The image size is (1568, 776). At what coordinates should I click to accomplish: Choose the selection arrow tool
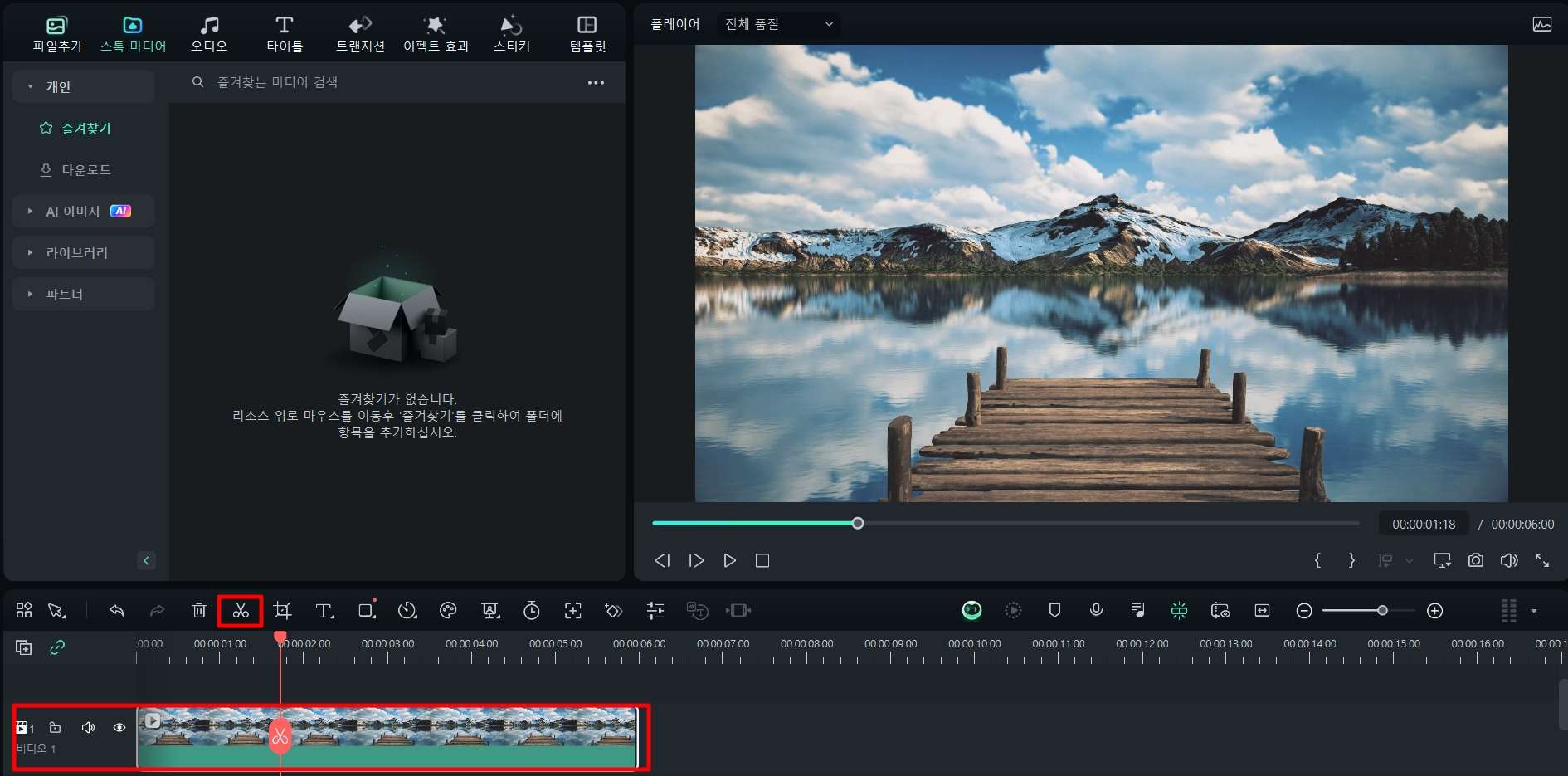pyautogui.click(x=56, y=611)
